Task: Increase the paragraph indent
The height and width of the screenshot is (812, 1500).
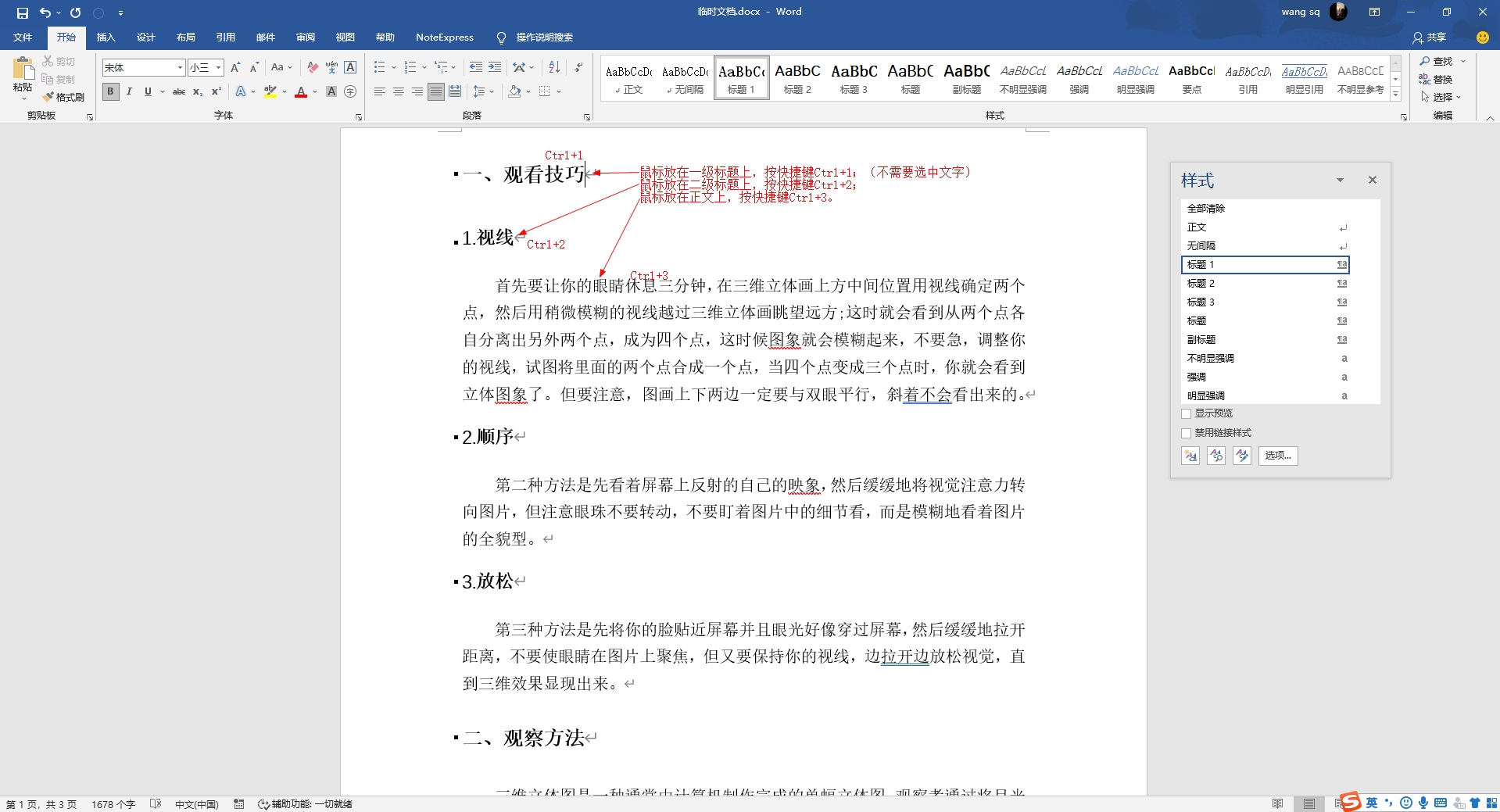Action: point(495,67)
